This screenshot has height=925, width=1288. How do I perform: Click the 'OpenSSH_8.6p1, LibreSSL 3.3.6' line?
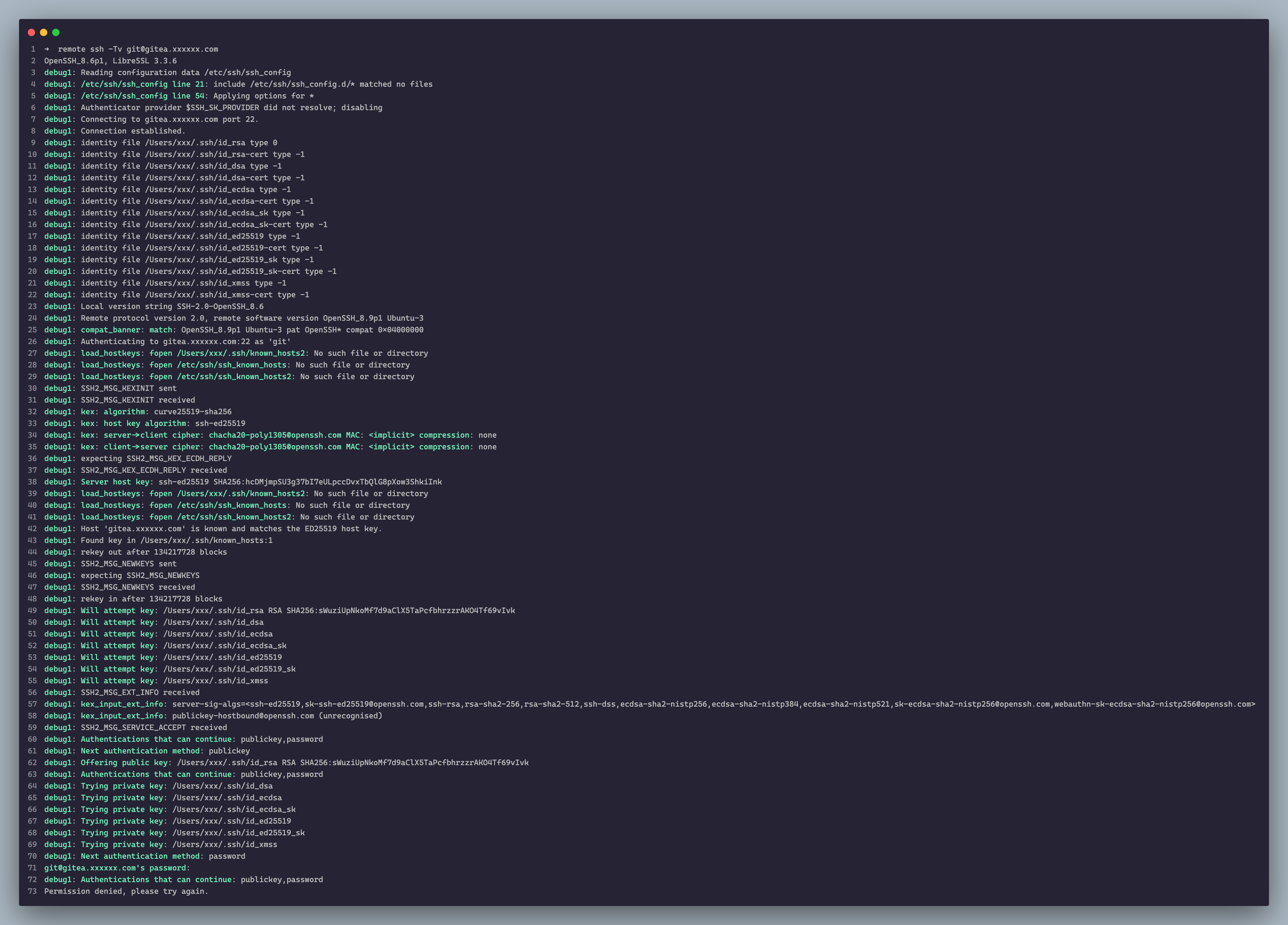111,61
